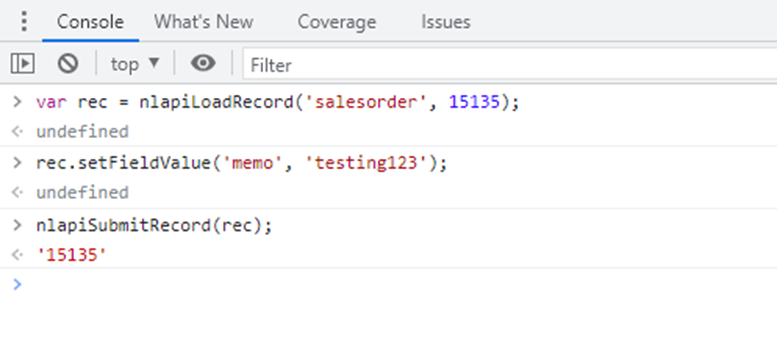This screenshot has height=364, width=777.
Task: Open the DevTools three-dot menu
Action: pos(24,21)
